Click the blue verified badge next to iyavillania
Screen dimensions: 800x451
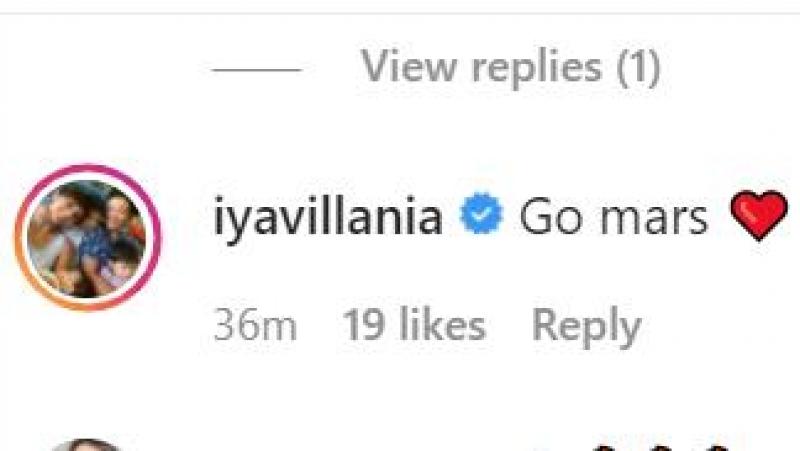pyautogui.click(x=481, y=213)
